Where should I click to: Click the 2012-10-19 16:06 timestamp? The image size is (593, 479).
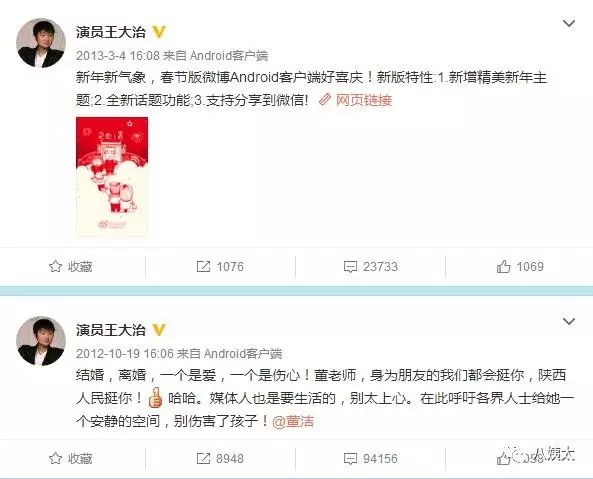click(x=125, y=354)
